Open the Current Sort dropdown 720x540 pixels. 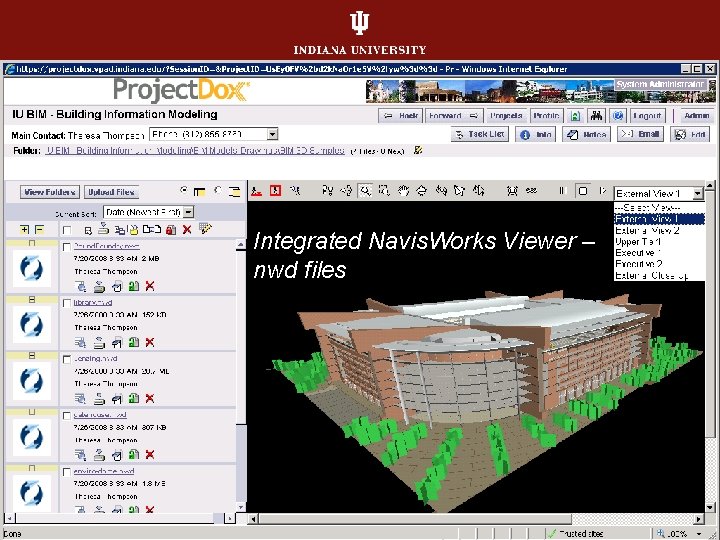(189, 212)
